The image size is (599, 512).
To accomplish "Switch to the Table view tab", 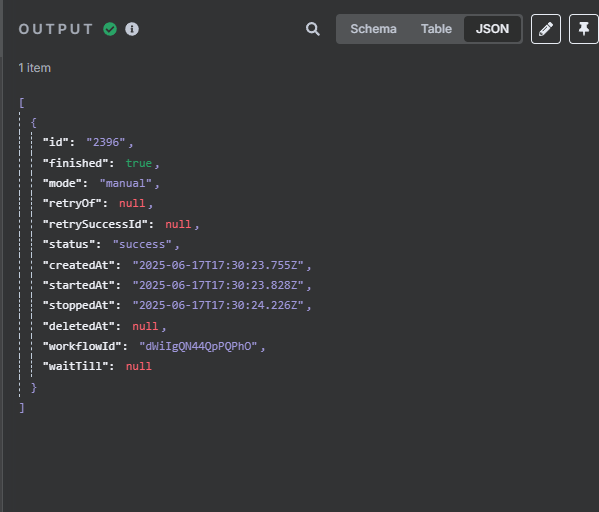I will [436, 29].
